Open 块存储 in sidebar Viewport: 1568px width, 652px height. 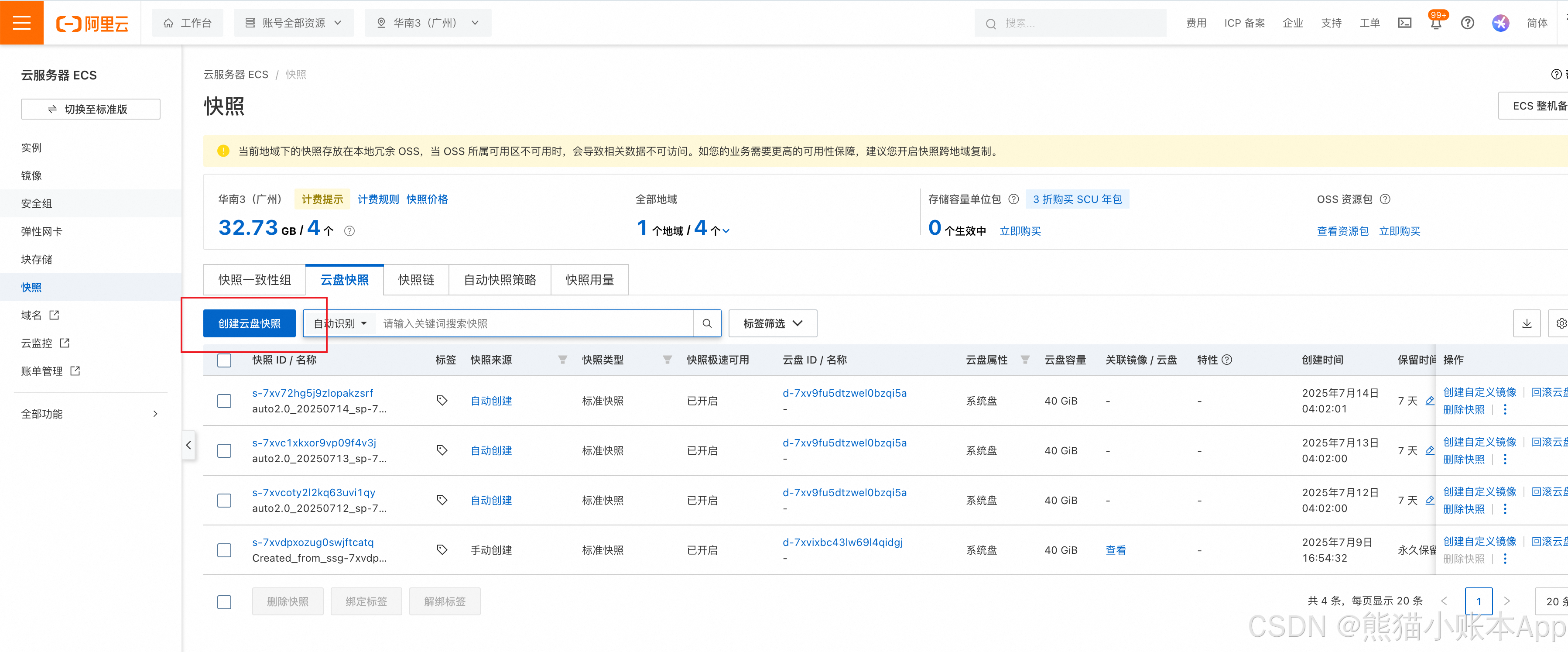(37, 259)
